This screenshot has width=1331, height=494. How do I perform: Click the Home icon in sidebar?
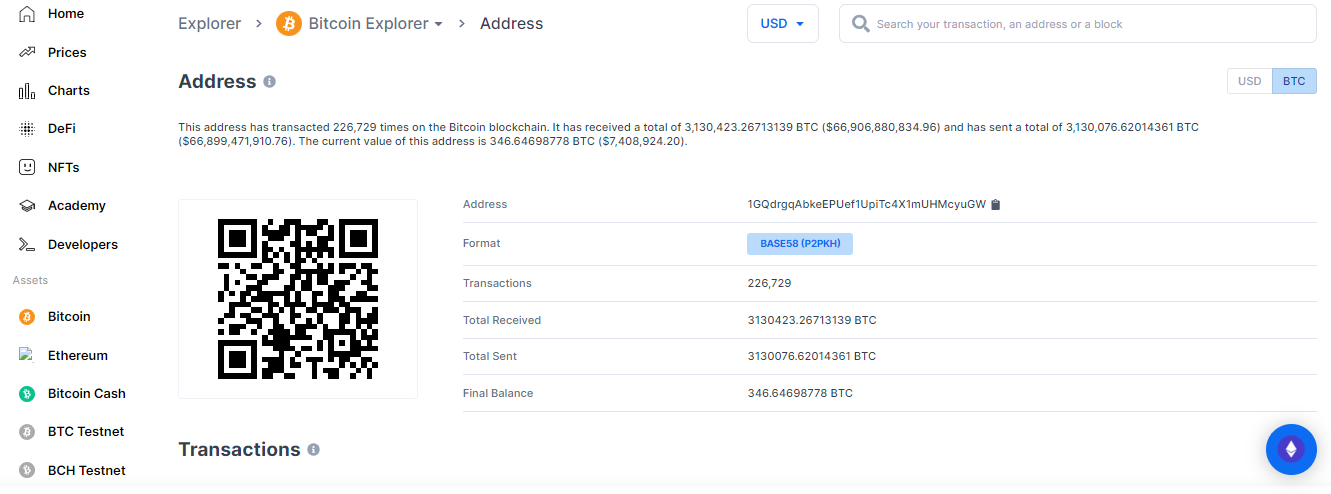27,14
